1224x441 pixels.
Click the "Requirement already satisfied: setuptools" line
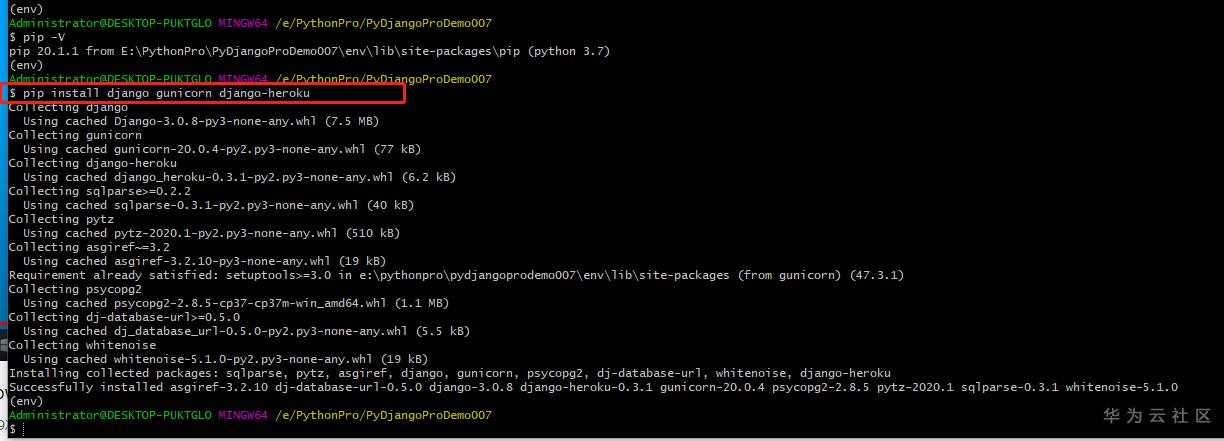[x=470, y=275]
